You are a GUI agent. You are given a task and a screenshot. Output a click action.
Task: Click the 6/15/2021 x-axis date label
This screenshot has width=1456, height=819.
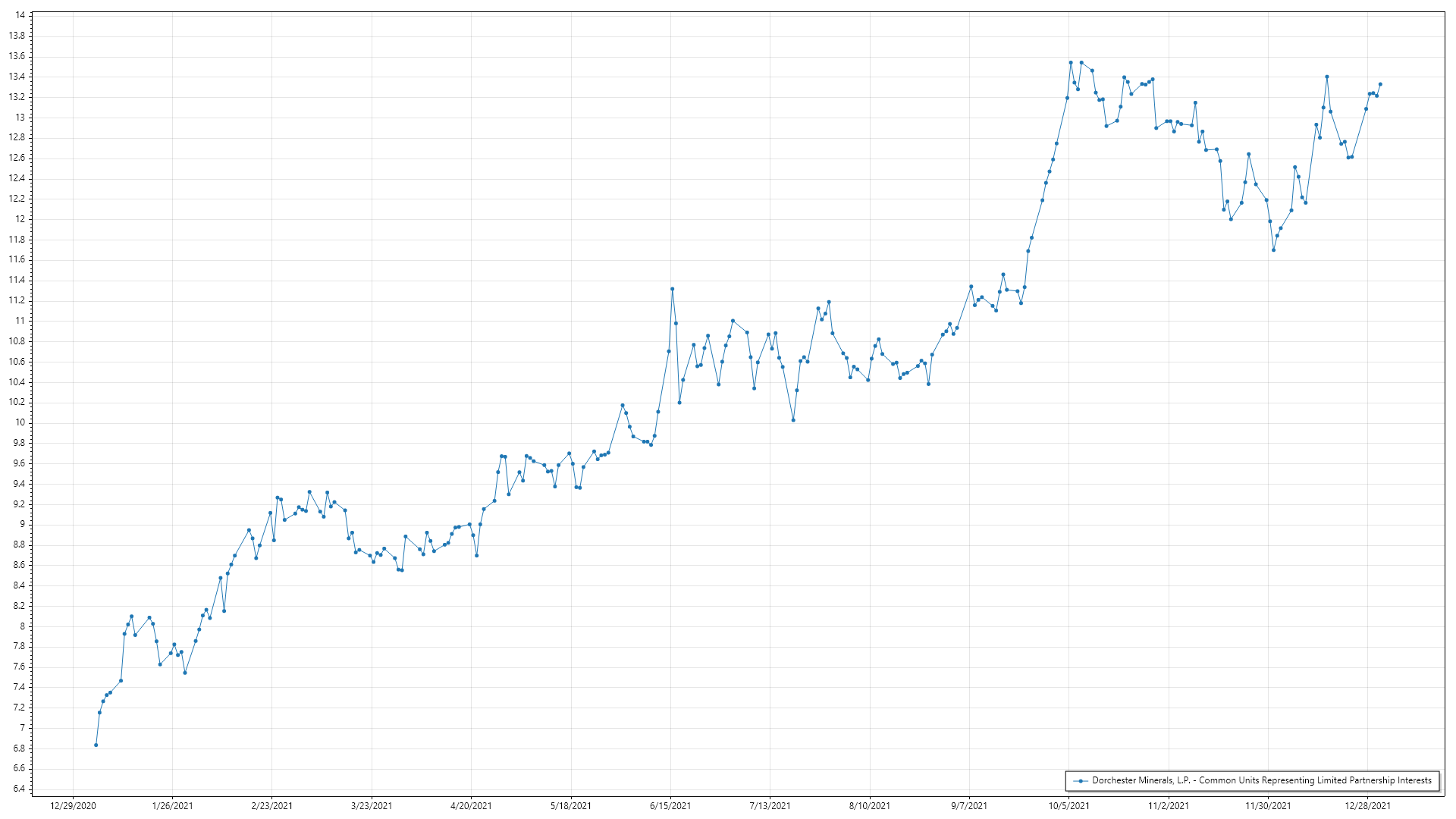pyautogui.click(x=670, y=806)
